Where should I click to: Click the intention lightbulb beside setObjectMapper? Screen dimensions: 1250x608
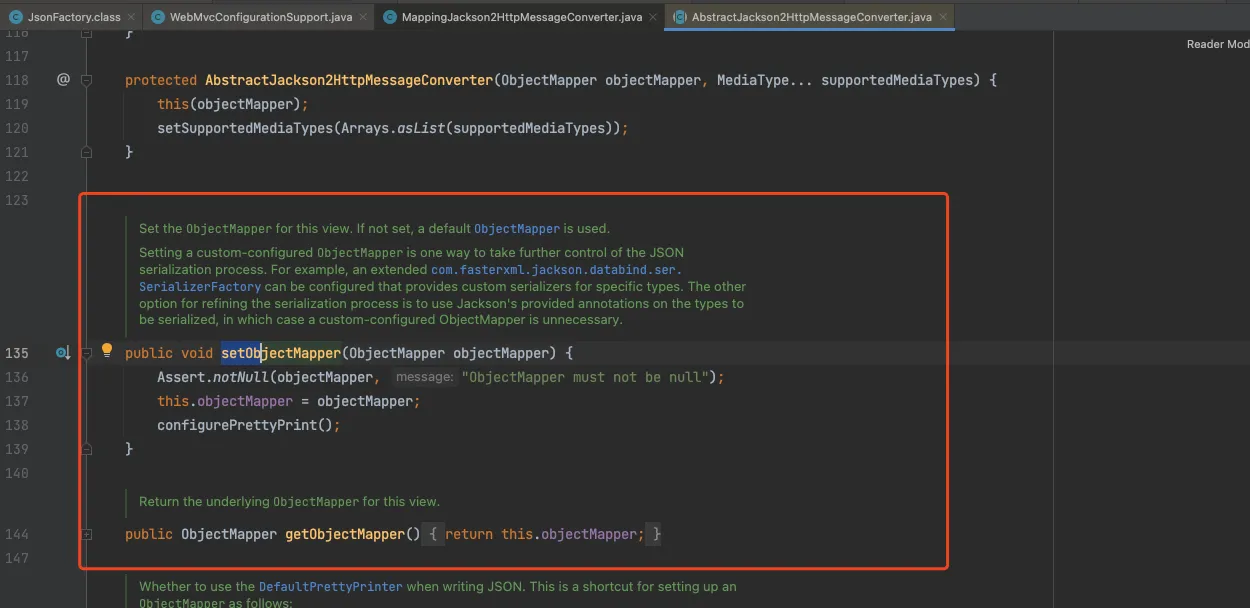[107, 351]
